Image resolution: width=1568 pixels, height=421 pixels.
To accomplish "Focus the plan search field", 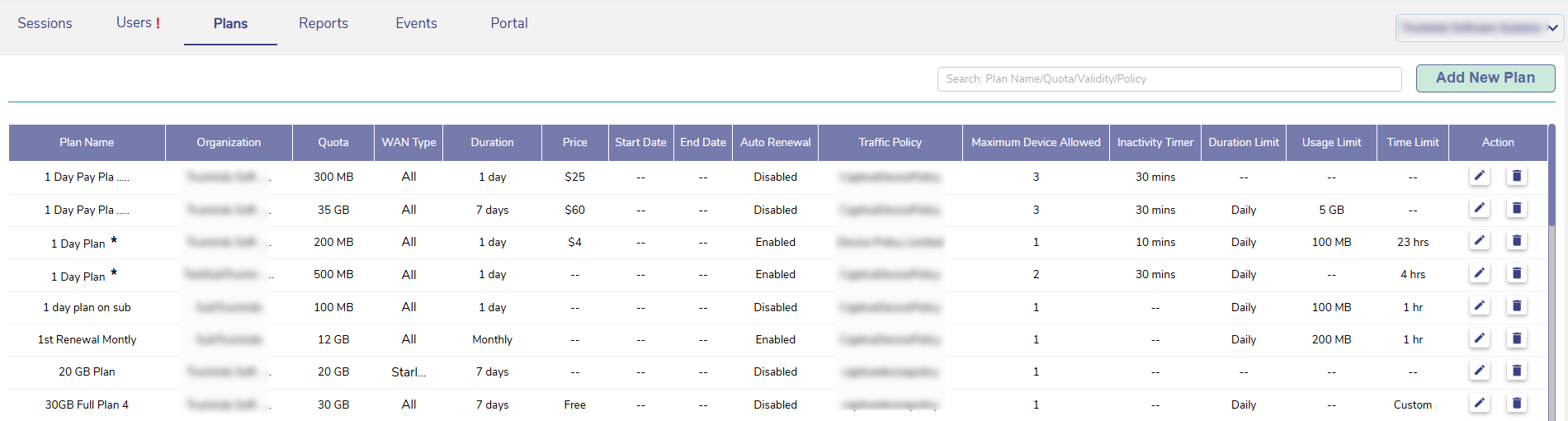I will pos(1169,79).
